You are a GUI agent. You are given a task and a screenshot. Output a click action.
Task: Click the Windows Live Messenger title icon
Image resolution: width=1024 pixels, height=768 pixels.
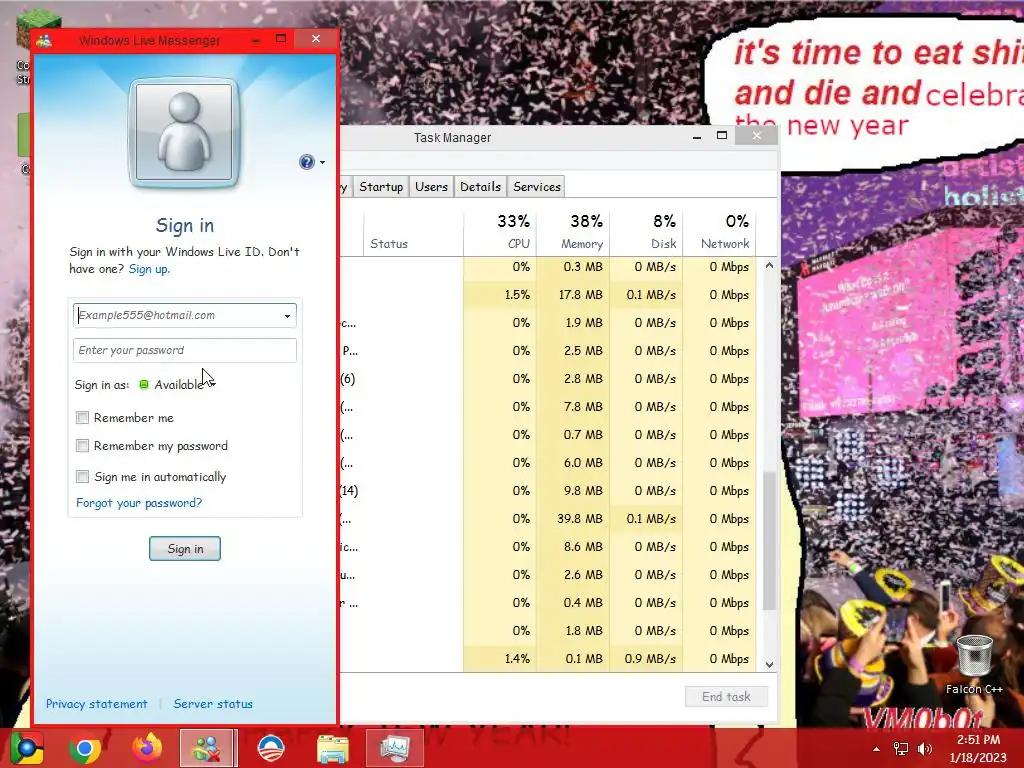[44, 40]
